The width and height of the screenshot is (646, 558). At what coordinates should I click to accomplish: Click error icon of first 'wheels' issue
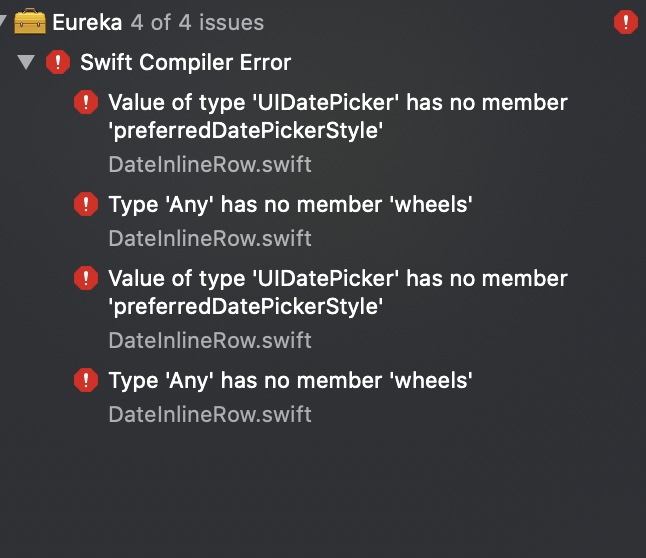pyautogui.click(x=86, y=204)
